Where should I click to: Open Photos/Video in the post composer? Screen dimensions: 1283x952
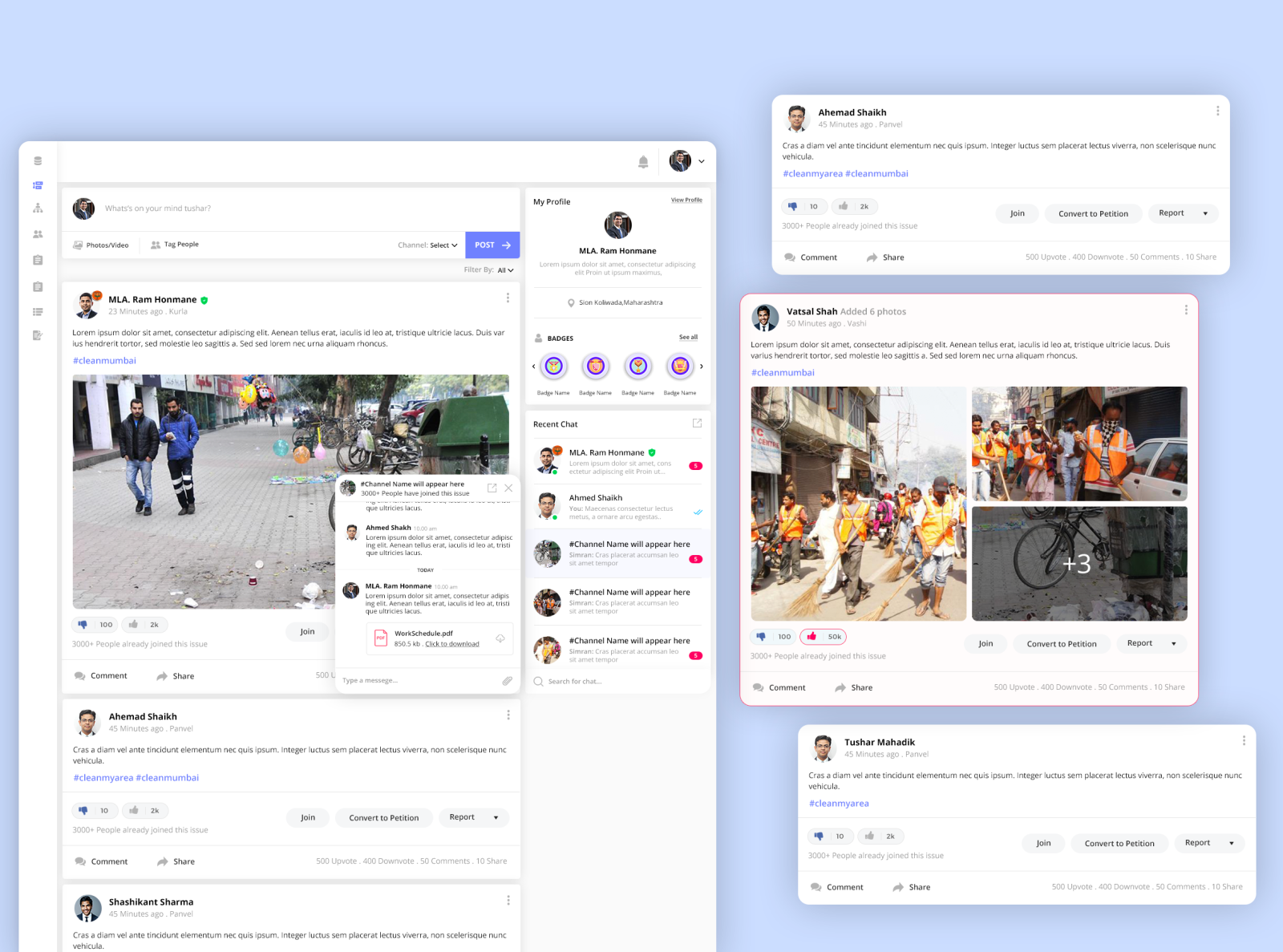coord(101,245)
